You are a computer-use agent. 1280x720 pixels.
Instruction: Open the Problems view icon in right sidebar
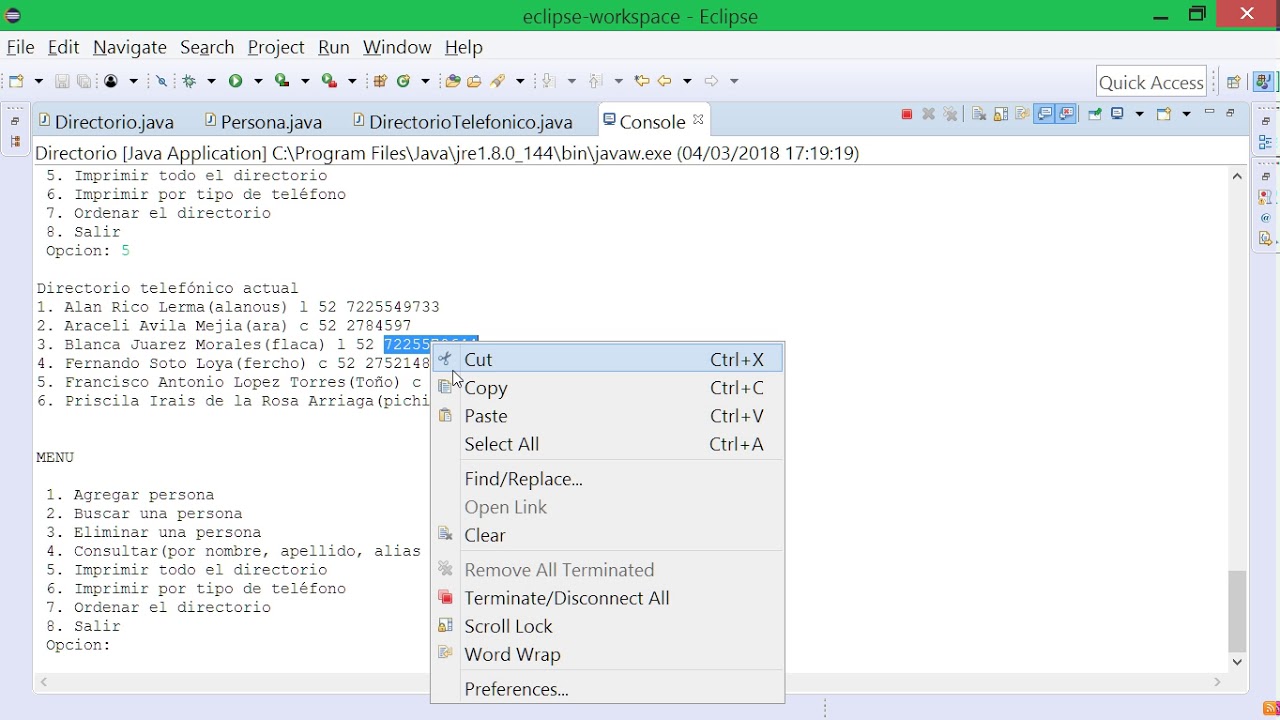[x=1266, y=197]
